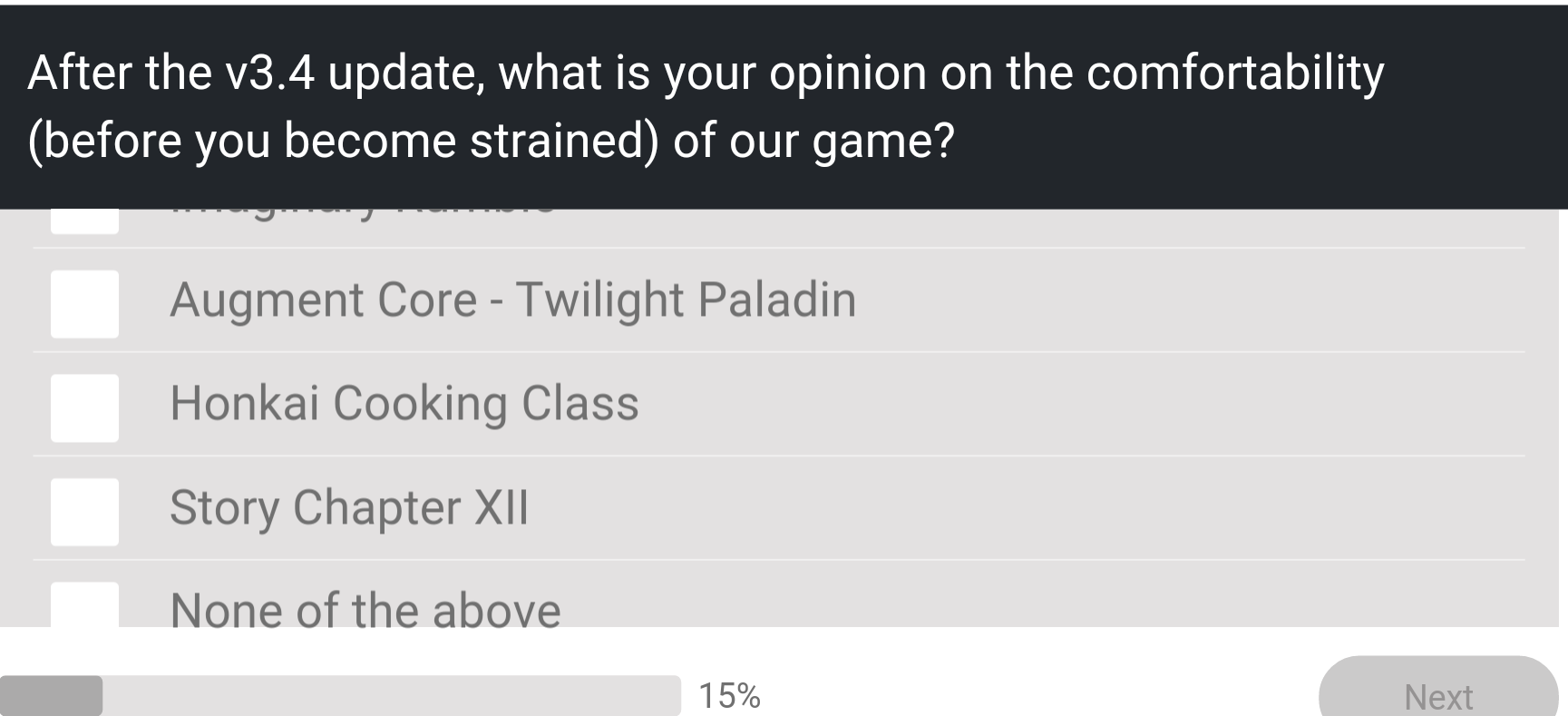Screen dimensions: 1568x716
Task: Go to the next survey page with Next
Action: click(x=1438, y=687)
